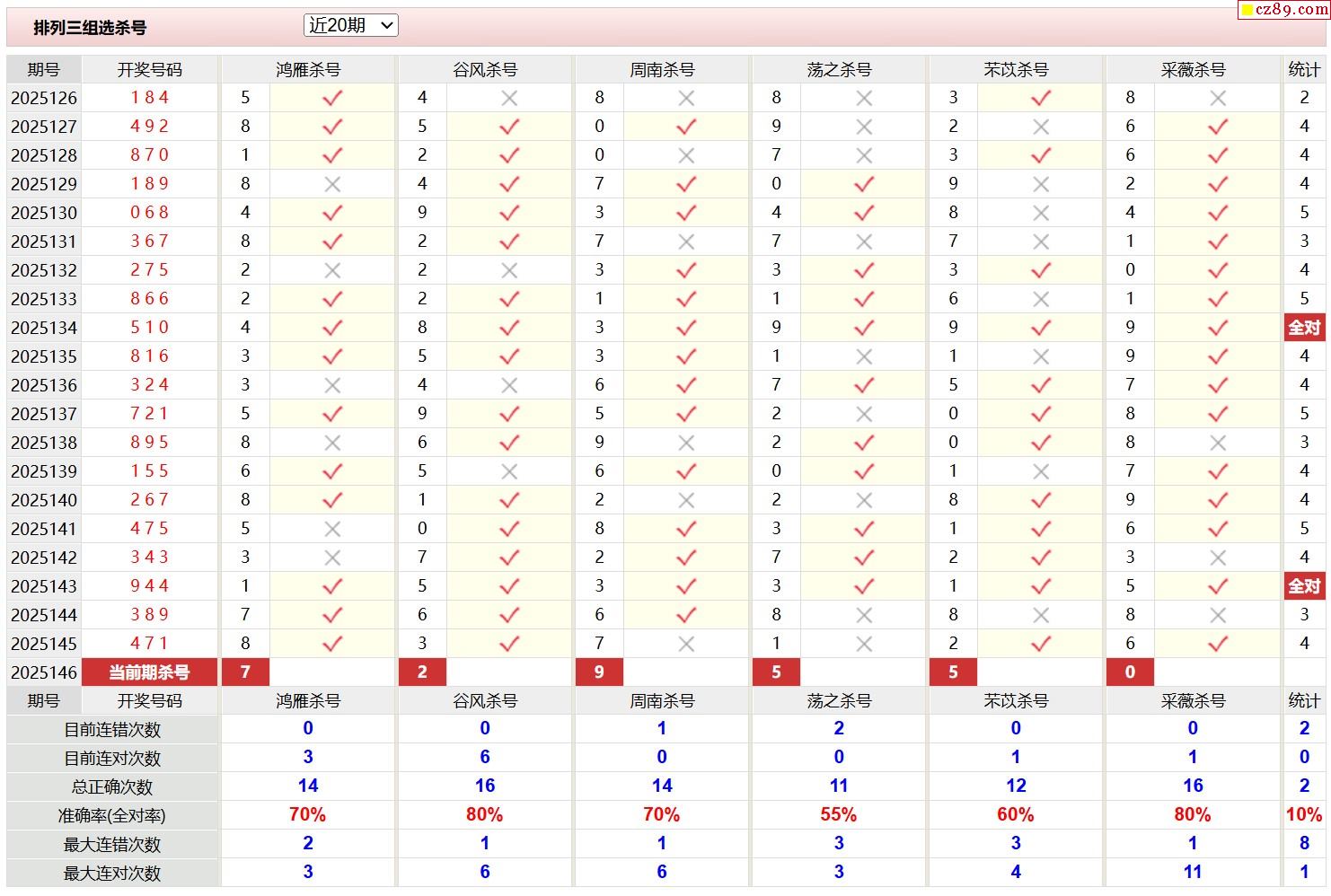The width and height of the screenshot is (1331, 896).
Task: Click the 排列三组选杀号 title
Action: [90, 28]
